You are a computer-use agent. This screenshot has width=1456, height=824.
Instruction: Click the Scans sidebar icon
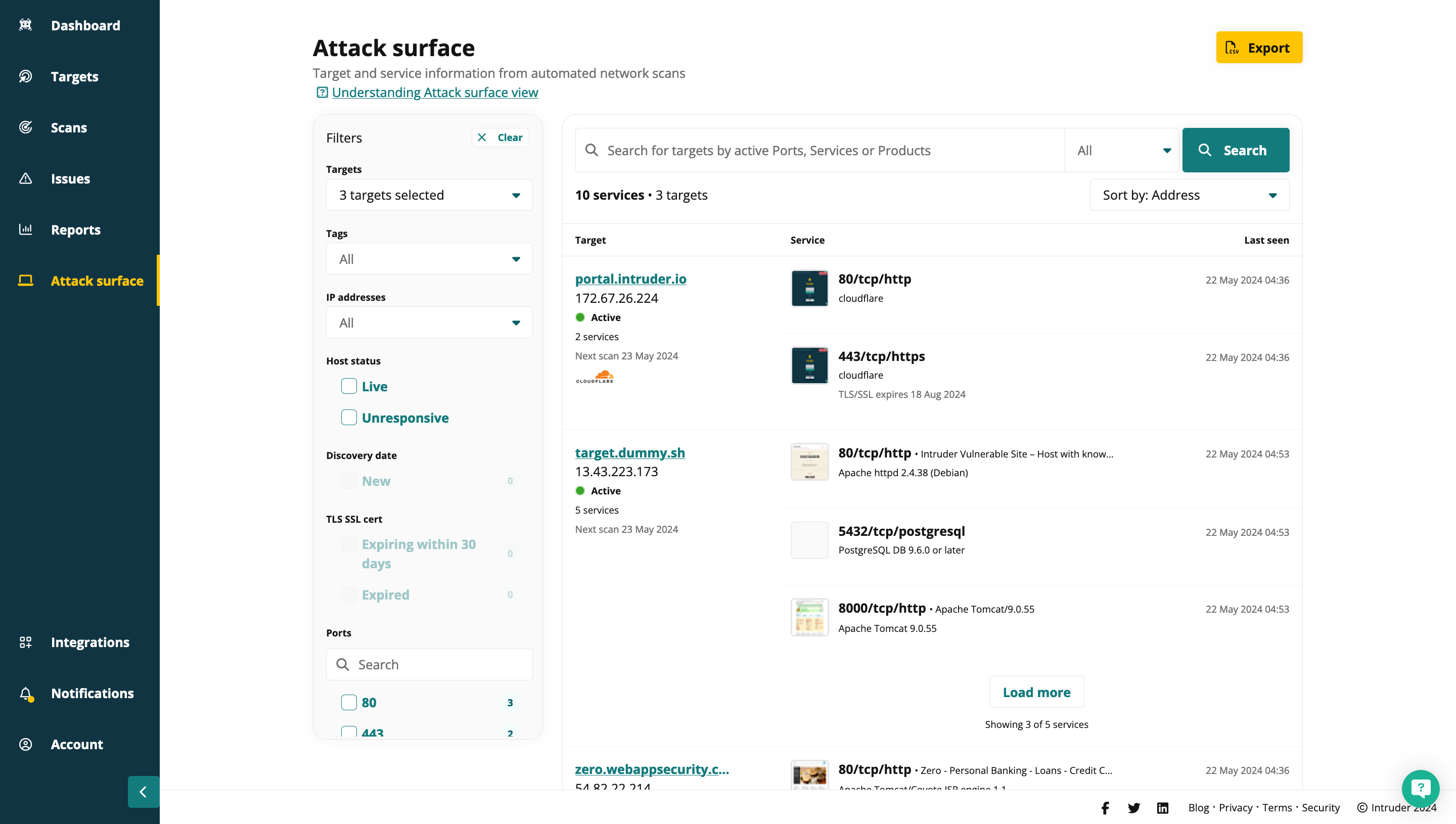click(x=26, y=127)
